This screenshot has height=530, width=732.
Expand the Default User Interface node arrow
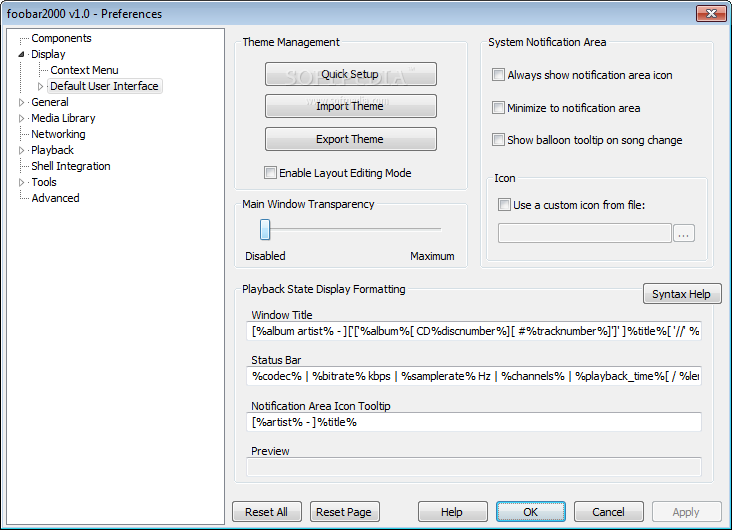[x=41, y=86]
